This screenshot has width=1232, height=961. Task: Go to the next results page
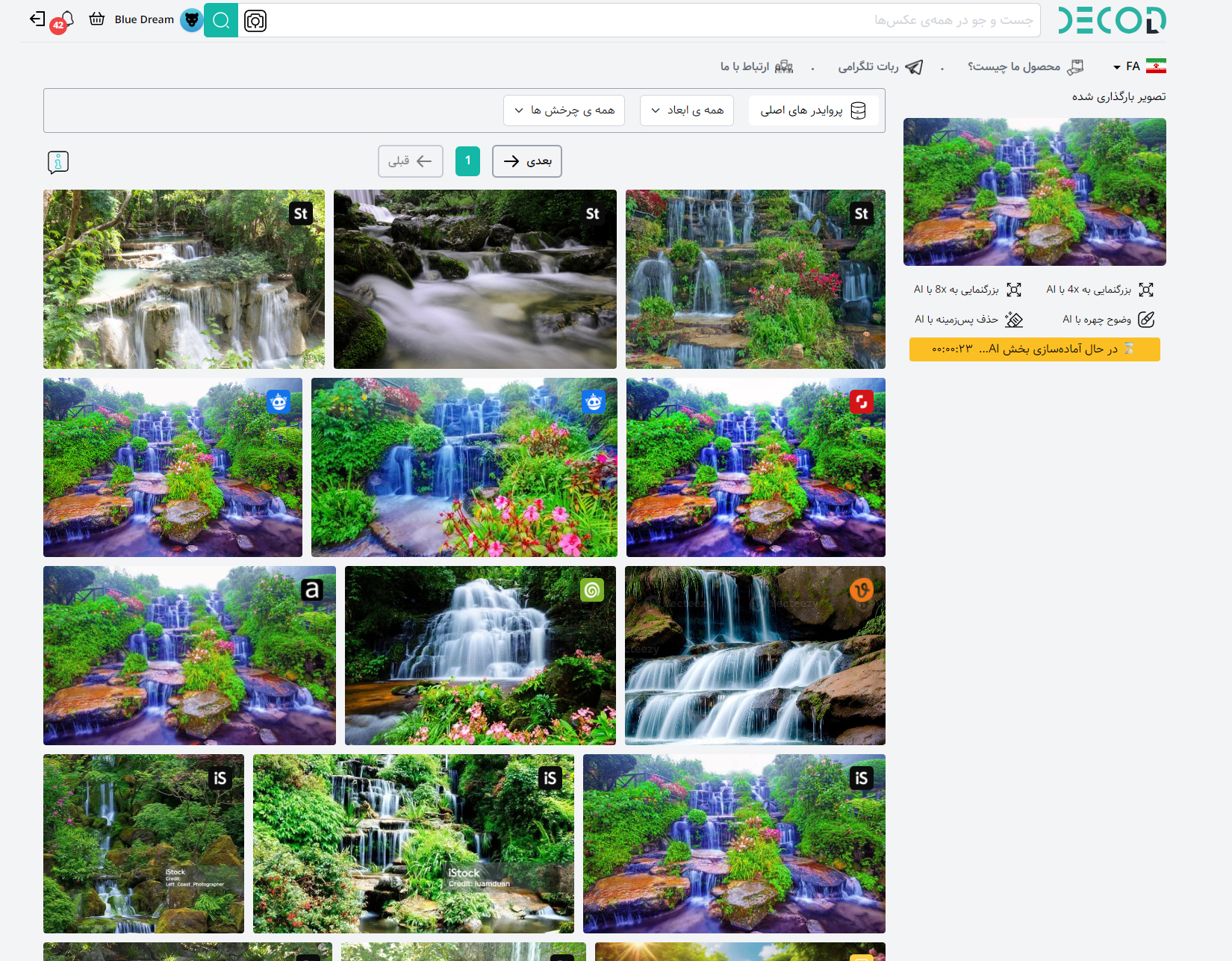tap(527, 161)
